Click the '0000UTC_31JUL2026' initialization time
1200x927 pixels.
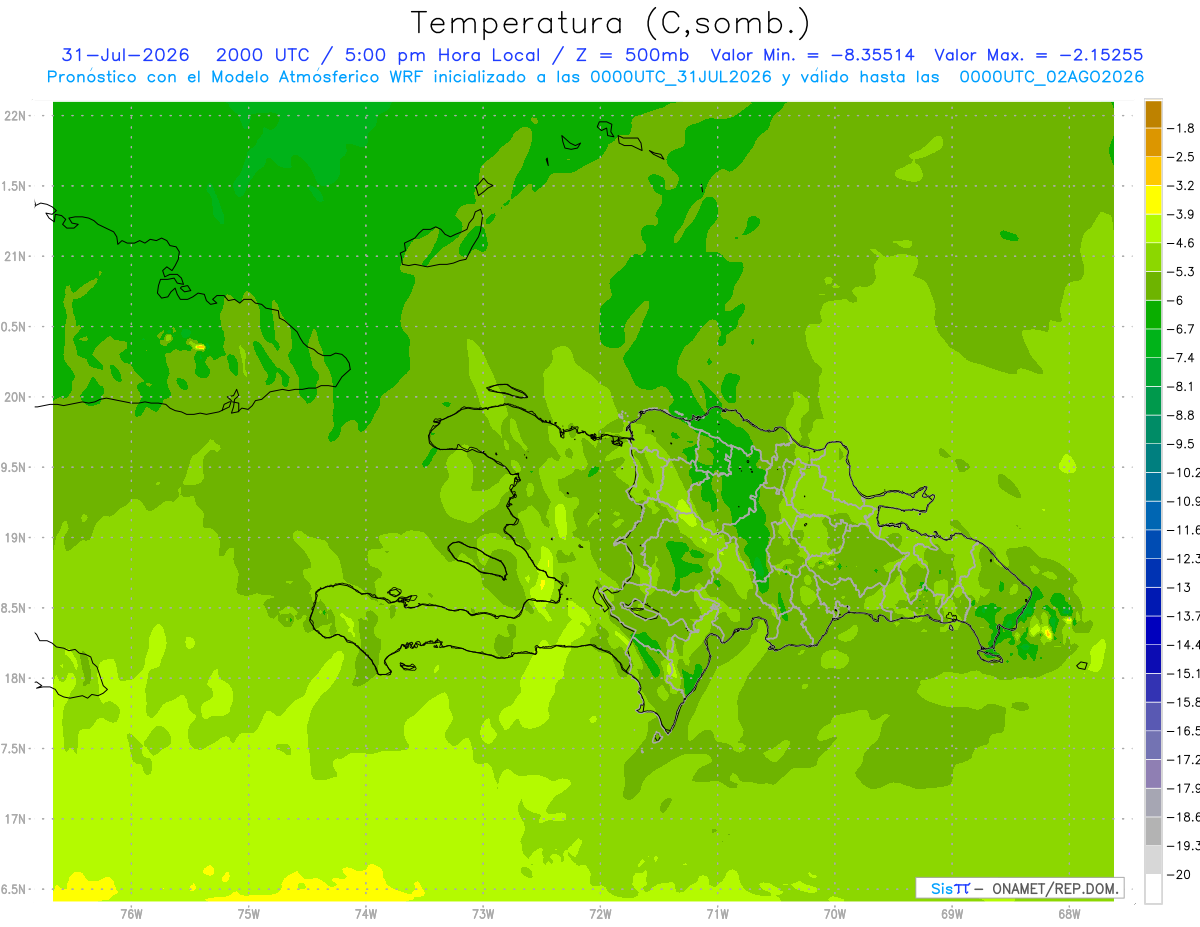pyautogui.click(x=682, y=77)
